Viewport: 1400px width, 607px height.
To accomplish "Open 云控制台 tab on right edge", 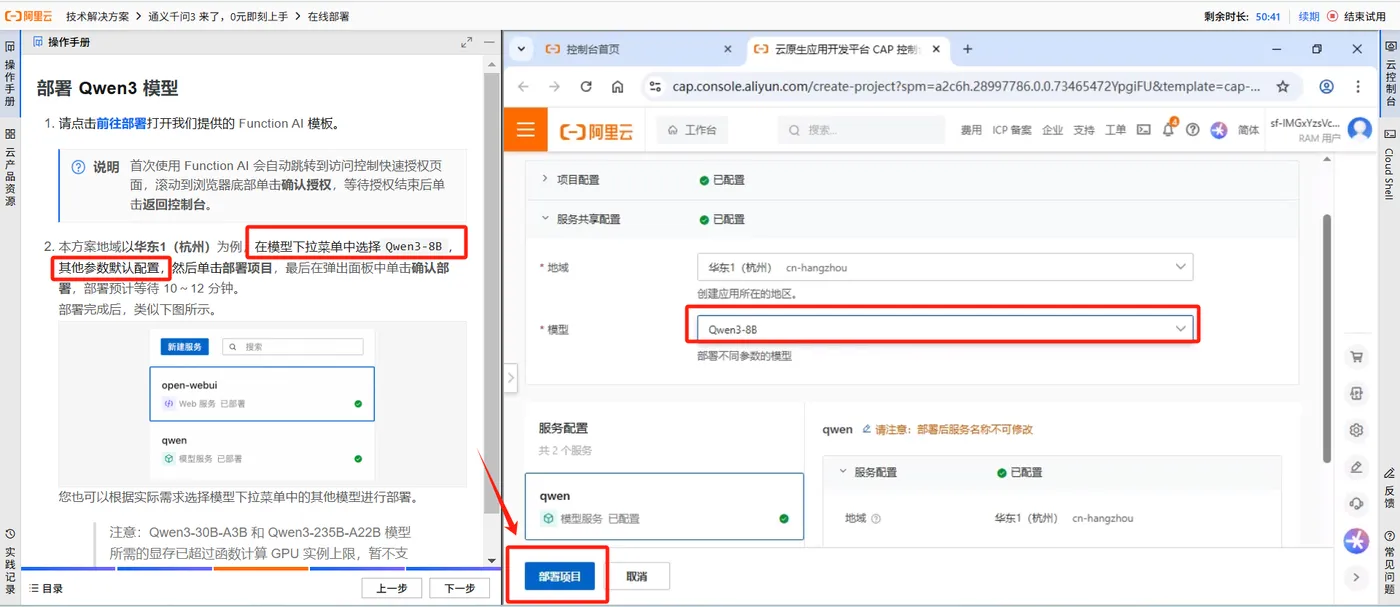I will [x=1390, y=74].
